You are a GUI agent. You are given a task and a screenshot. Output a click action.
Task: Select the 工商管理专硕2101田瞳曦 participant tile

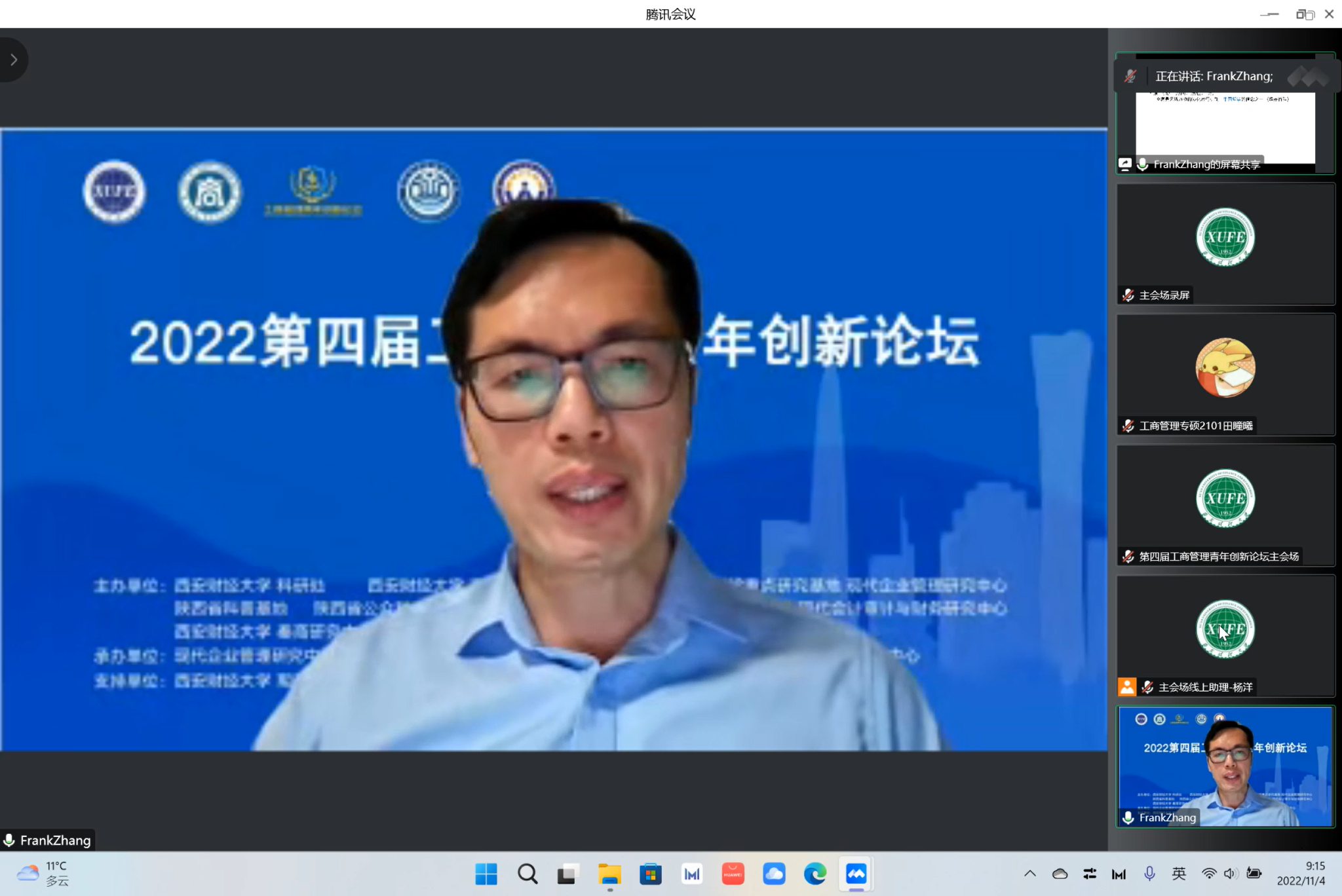1225,375
